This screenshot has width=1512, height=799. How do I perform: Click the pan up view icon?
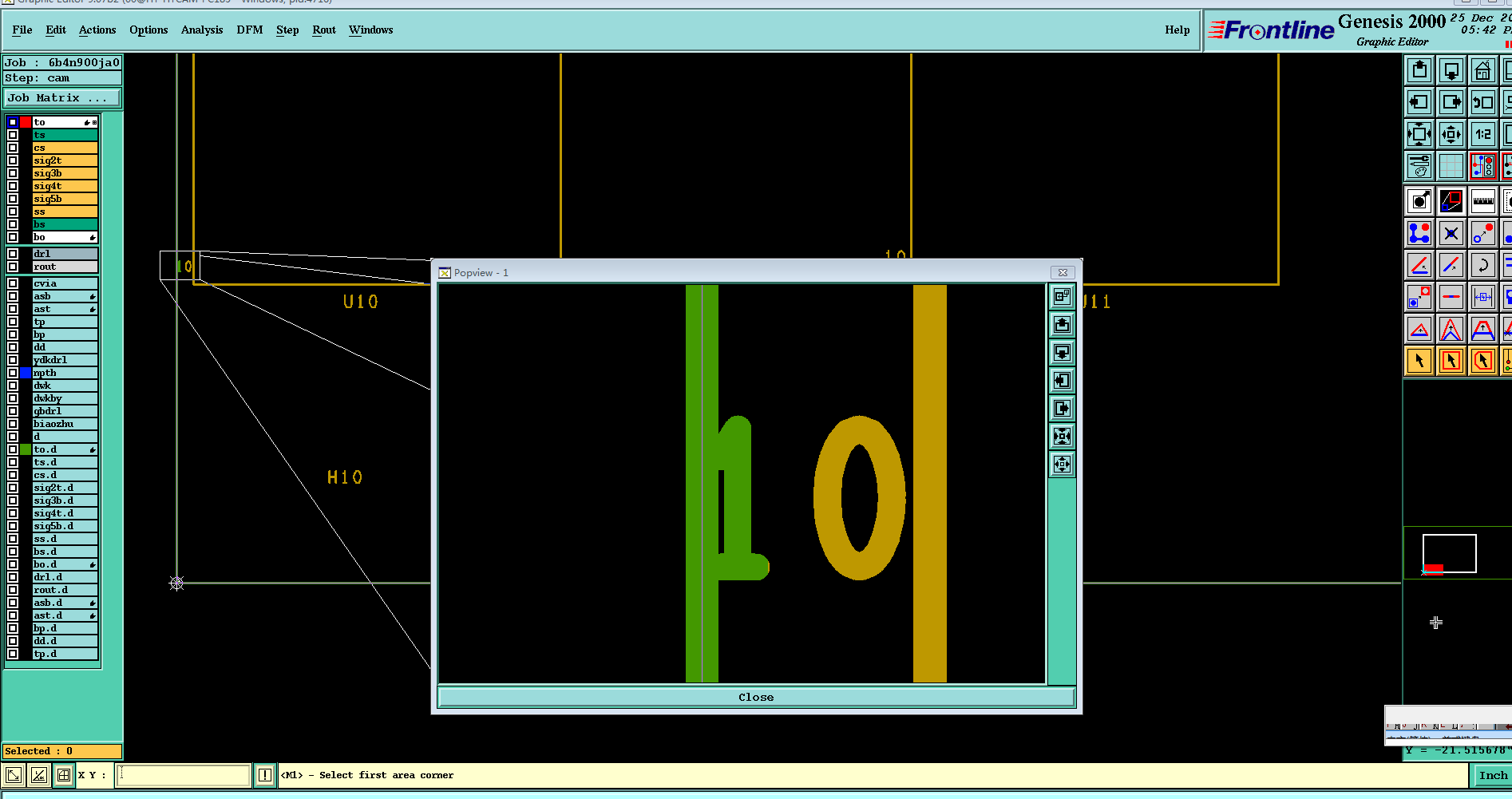tap(1419, 70)
